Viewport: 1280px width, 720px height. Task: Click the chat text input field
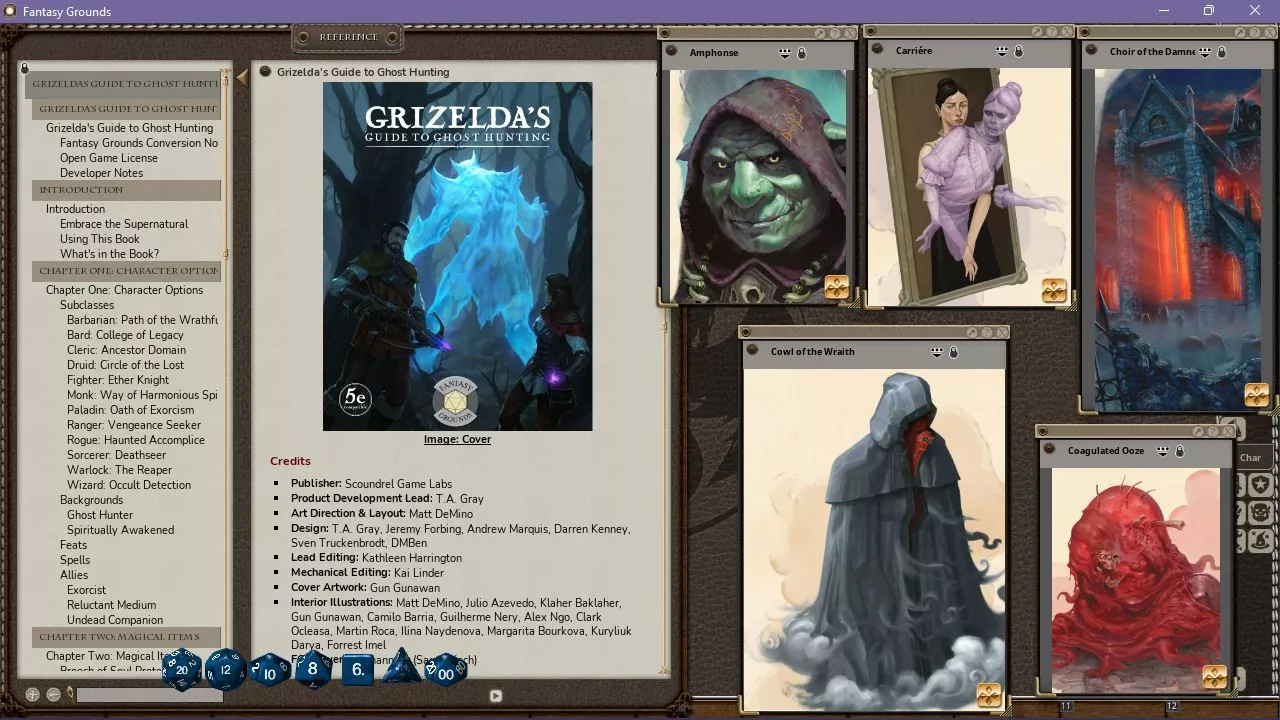tap(150, 694)
